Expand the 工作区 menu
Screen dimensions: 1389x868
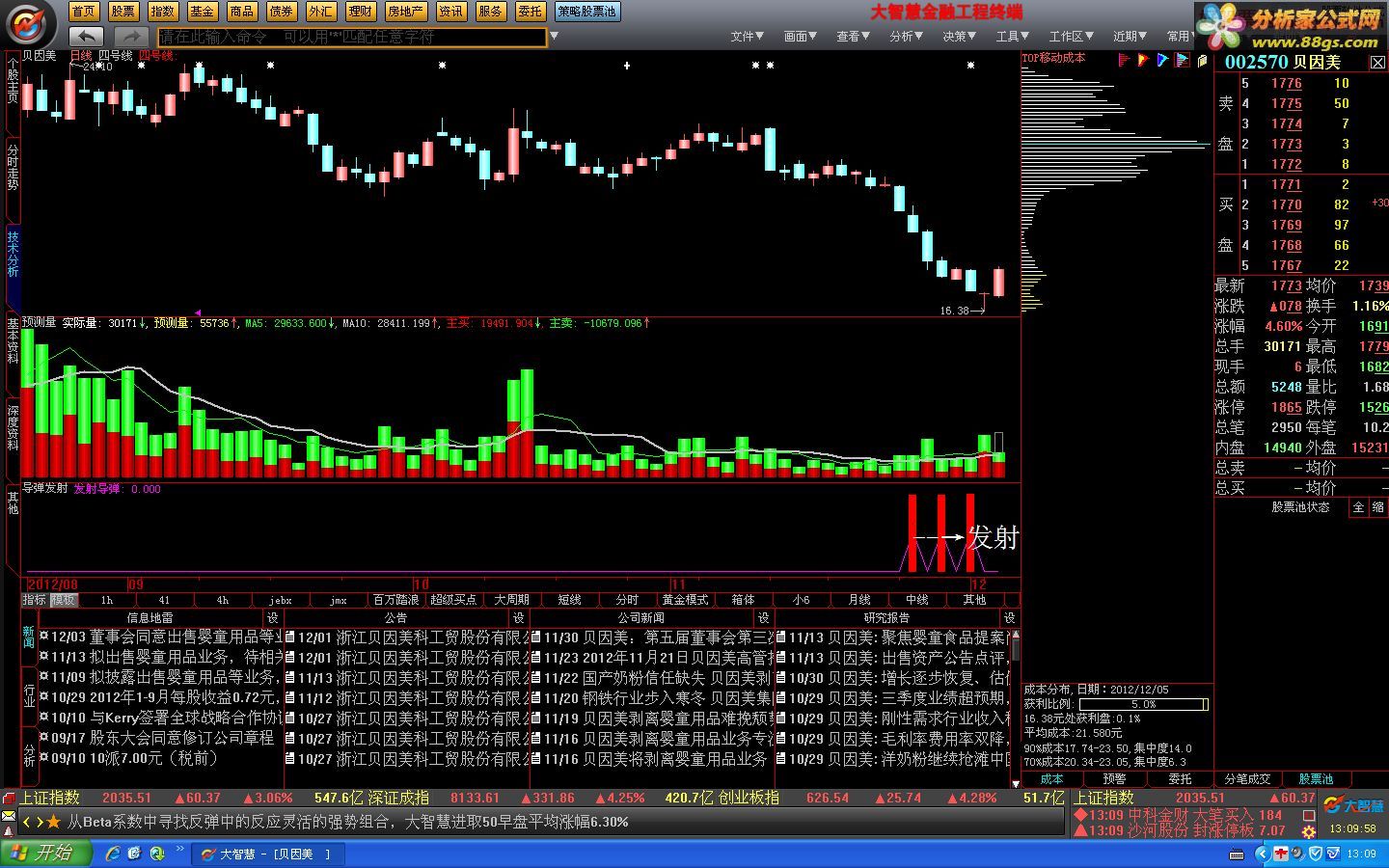(x=1072, y=37)
